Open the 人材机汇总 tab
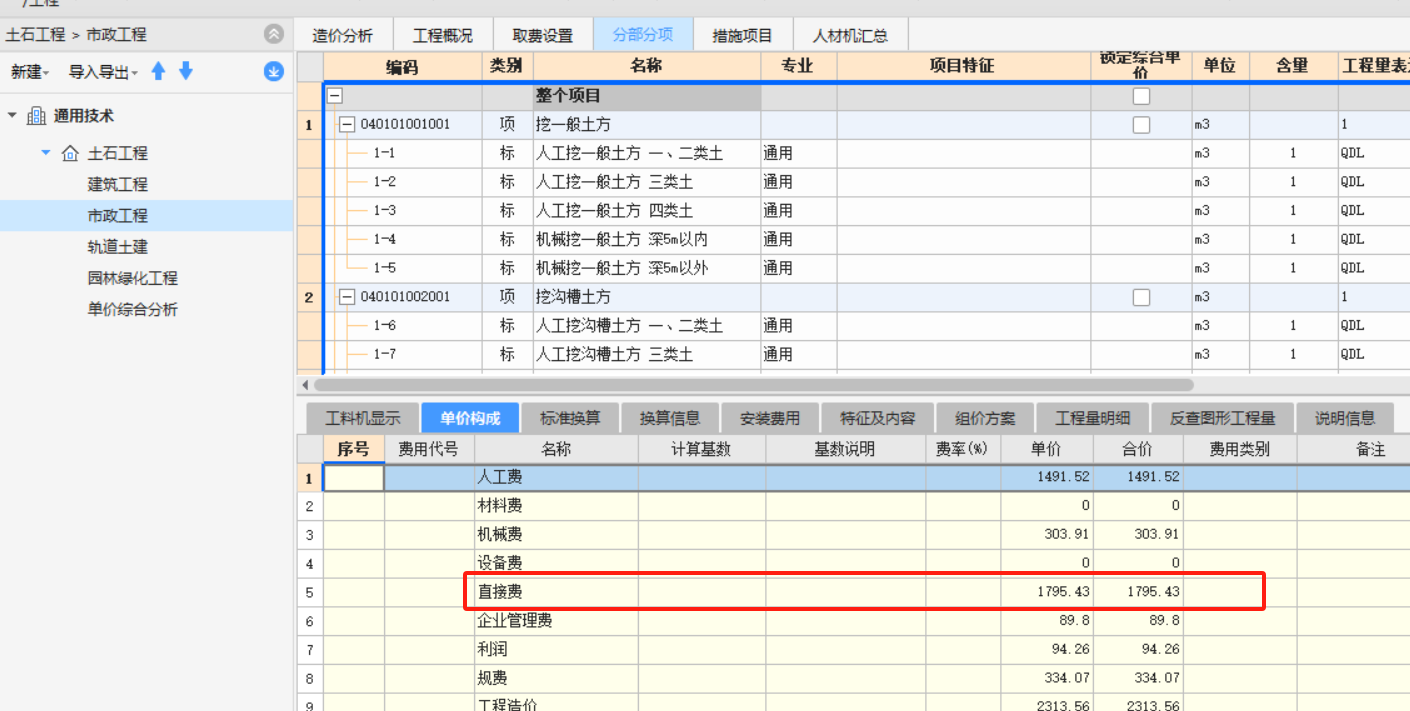The height and width of the screenshot is (711, 1410). point(850,35)
